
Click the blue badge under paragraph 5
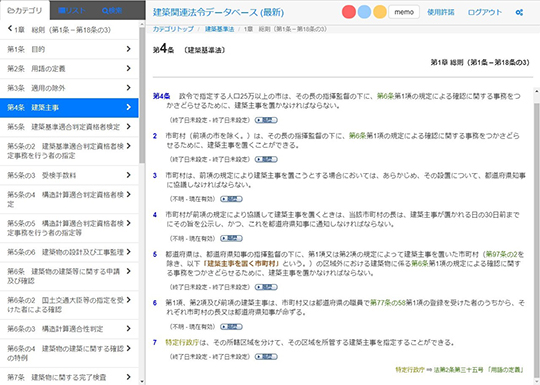[266, 287]
